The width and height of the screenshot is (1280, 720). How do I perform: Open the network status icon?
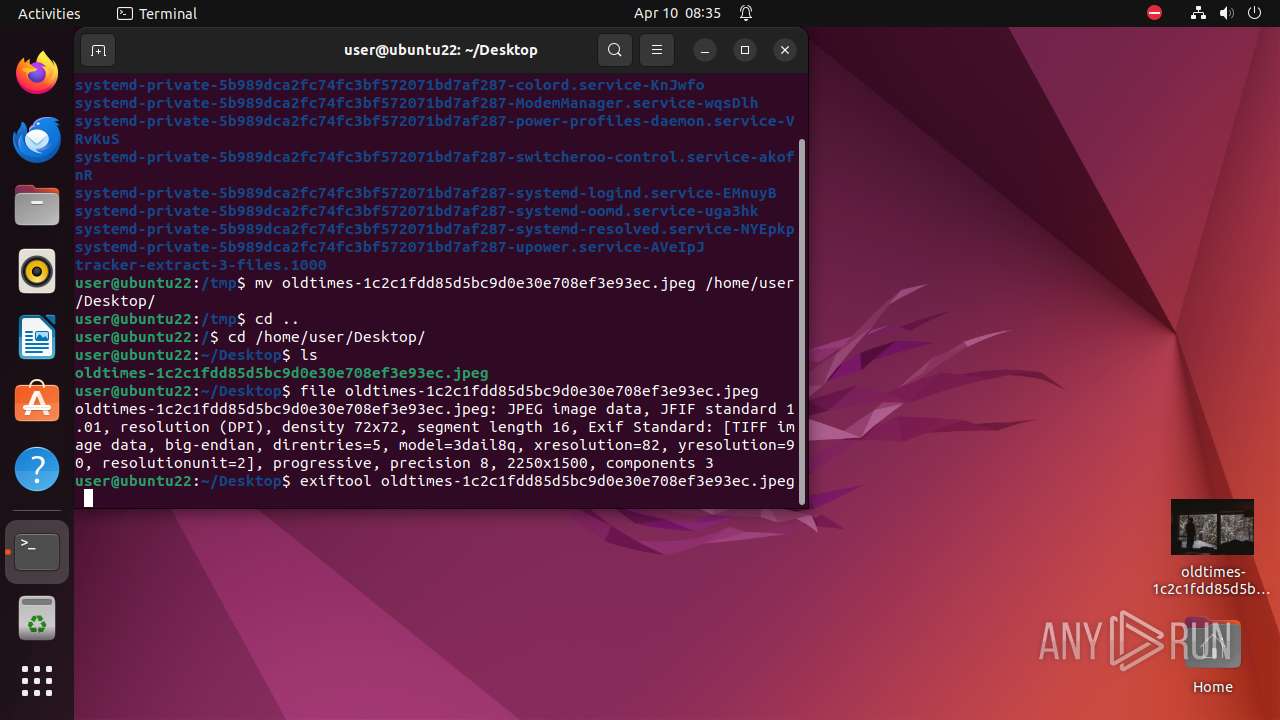click(1199, 13)
